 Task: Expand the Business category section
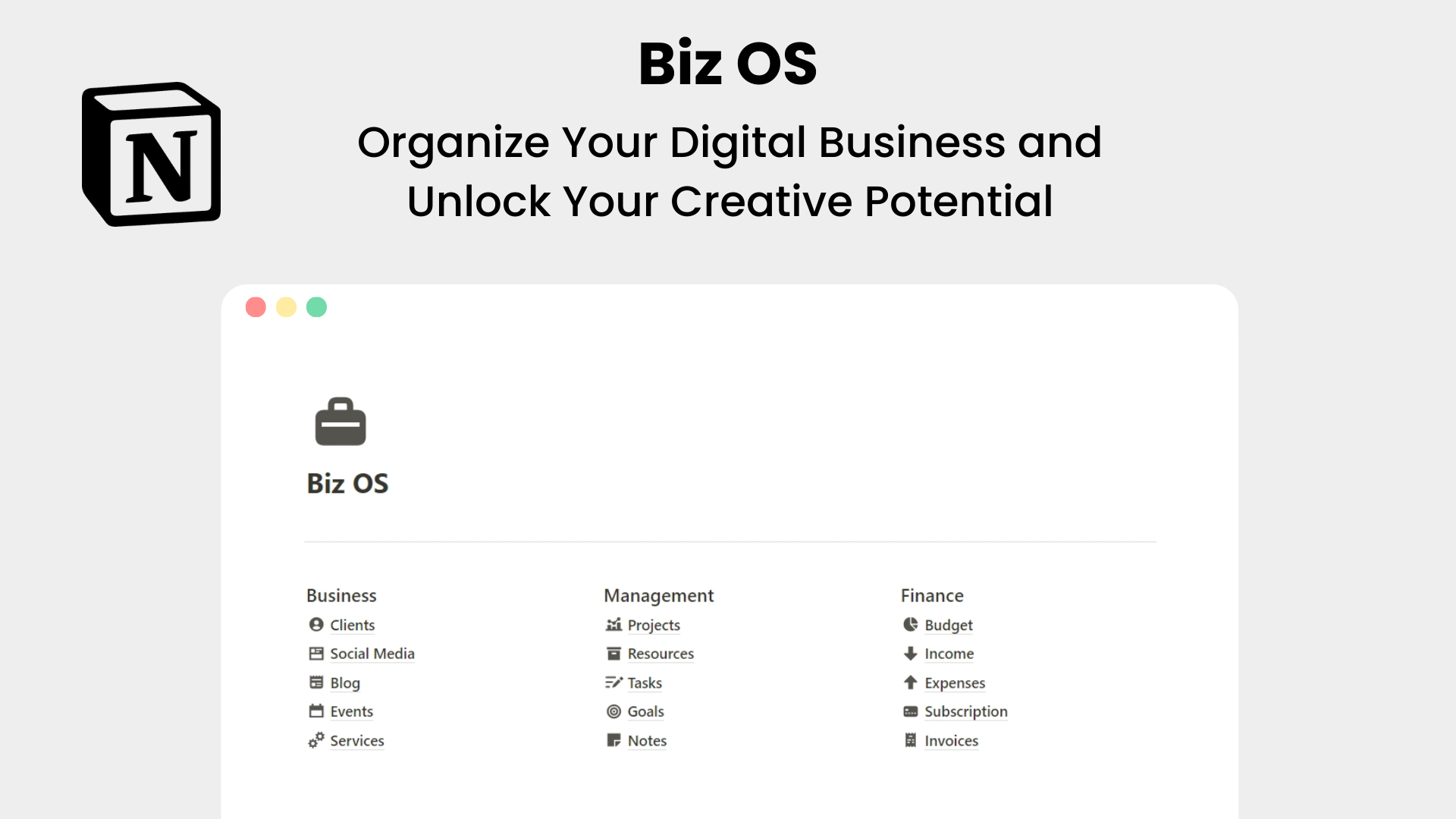click(x=340, y=595)
